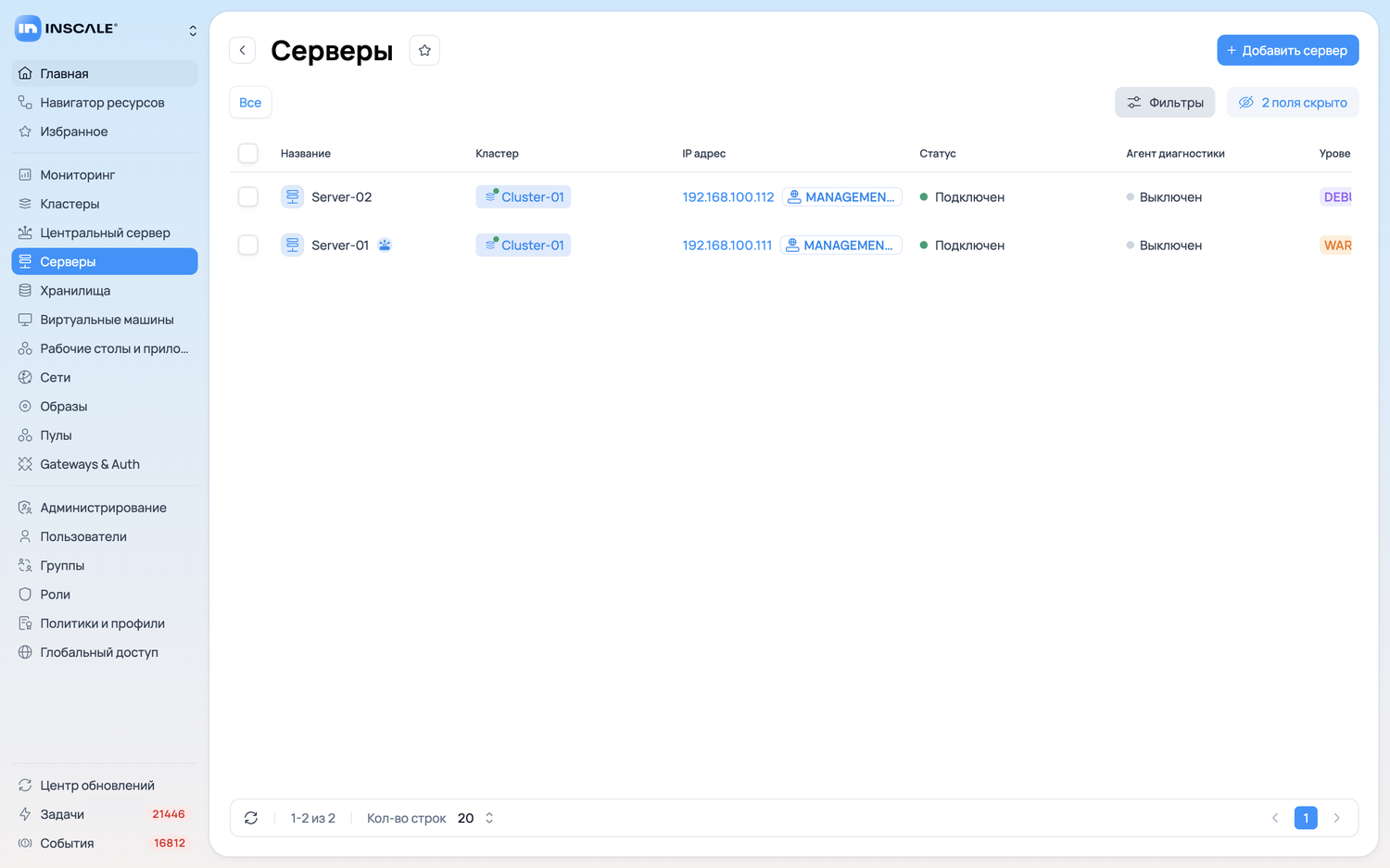Open Центр обновлений in the sidebar
Image resolution: width=1390 pixels, height=868 pixels.
click(105, 786)
